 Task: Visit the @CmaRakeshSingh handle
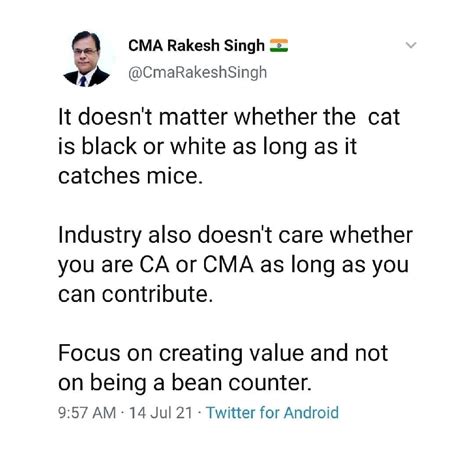198,73
